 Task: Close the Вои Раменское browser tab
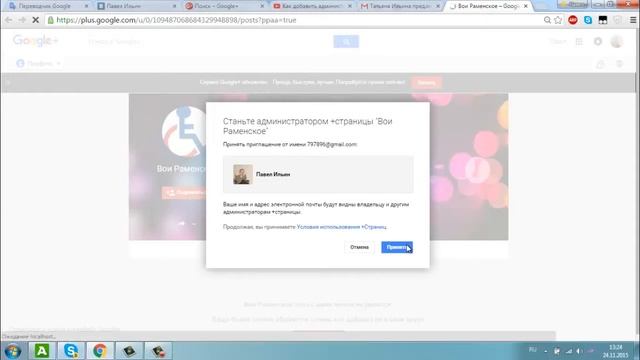coord(526,6)
